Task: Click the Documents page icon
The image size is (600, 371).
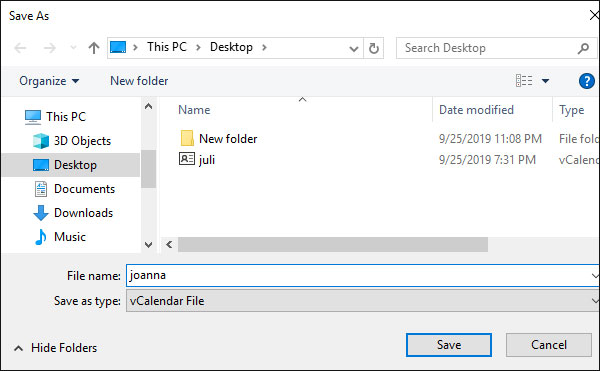Action: (41, 189)
